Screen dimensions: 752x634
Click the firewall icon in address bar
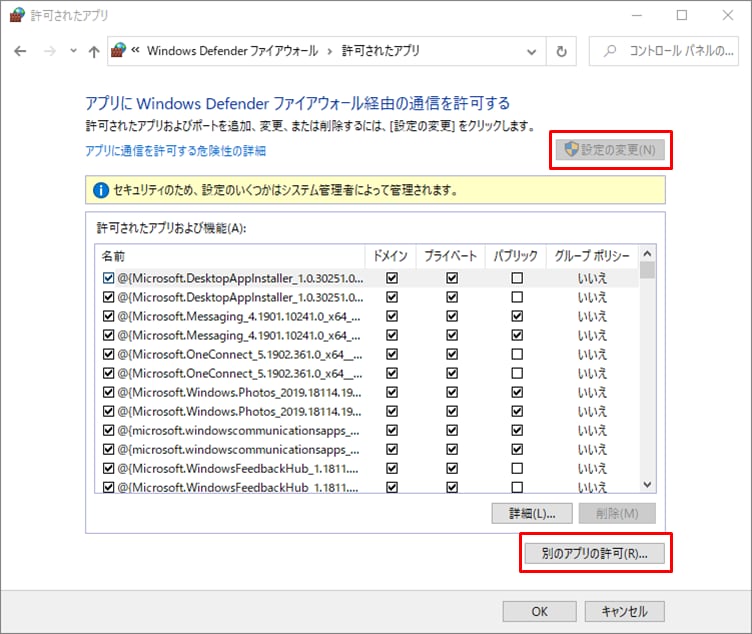118,50
